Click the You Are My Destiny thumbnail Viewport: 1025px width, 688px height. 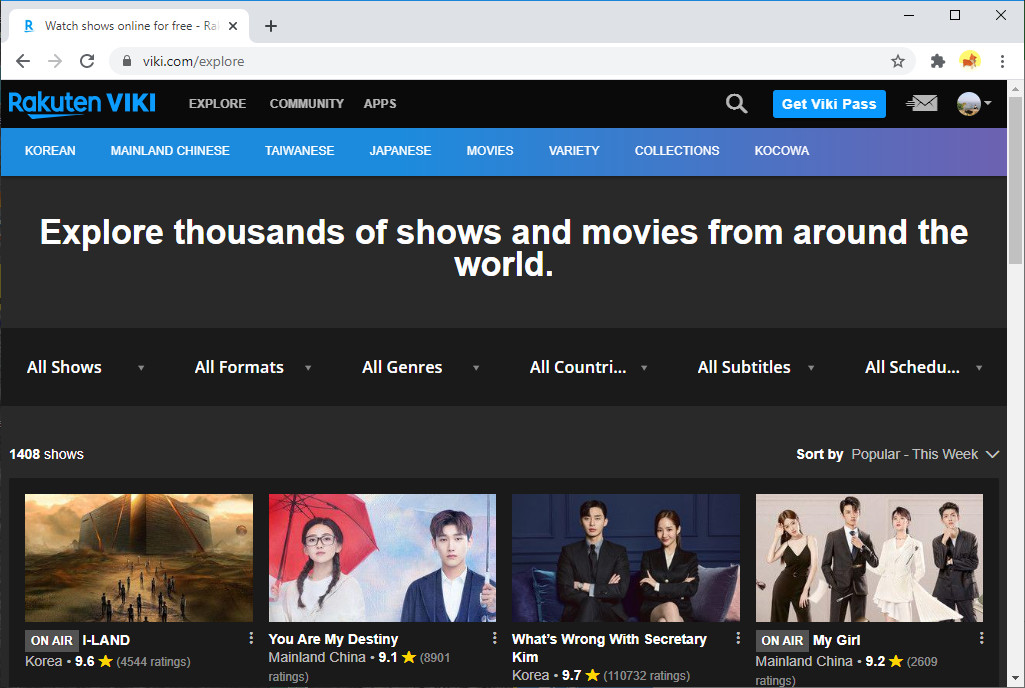coord(382,558)
